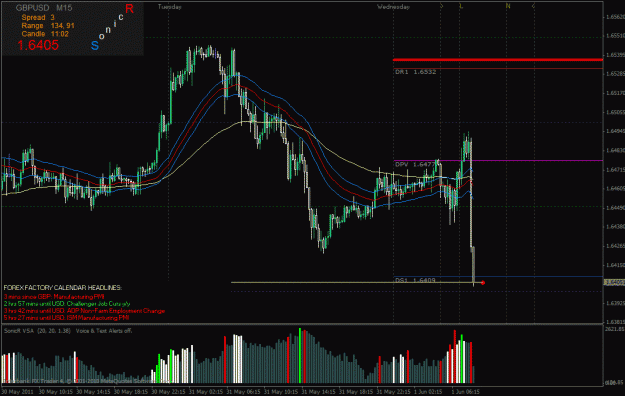Select the purple DPV pivot line
The image size is (625, 396).
point(498,161)
